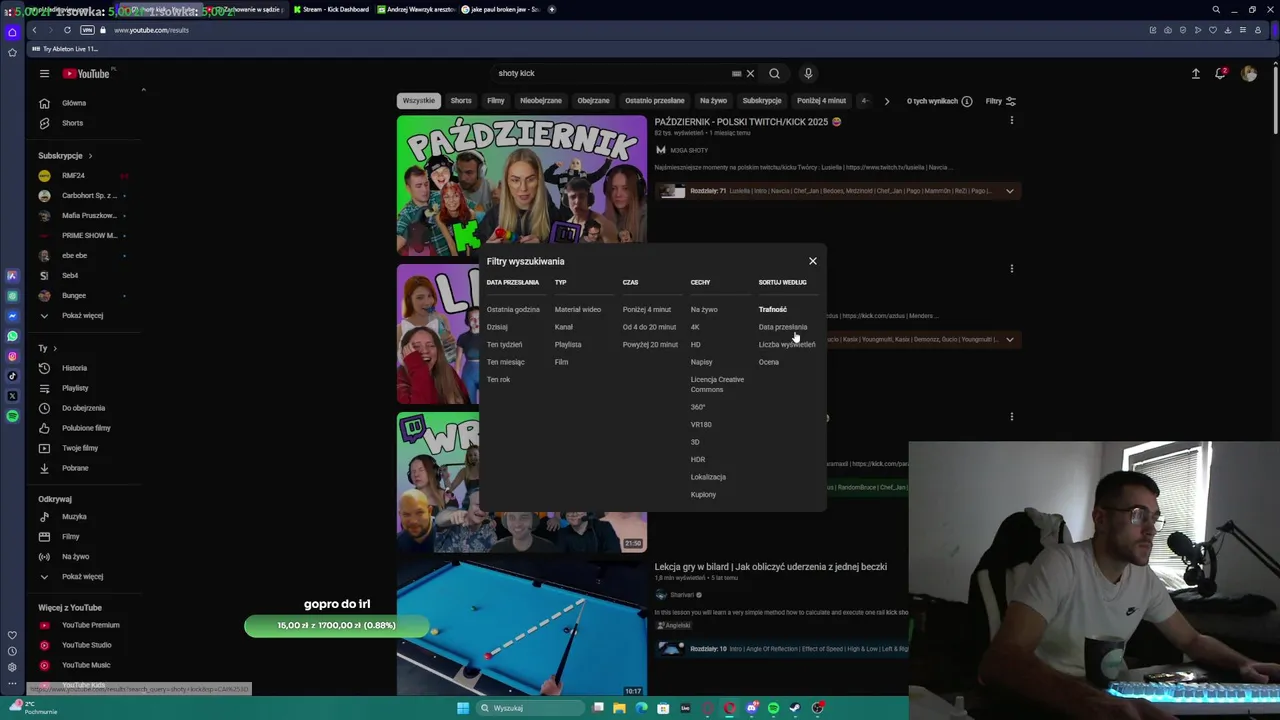Open O tych wynikach info

pos(938,101)
